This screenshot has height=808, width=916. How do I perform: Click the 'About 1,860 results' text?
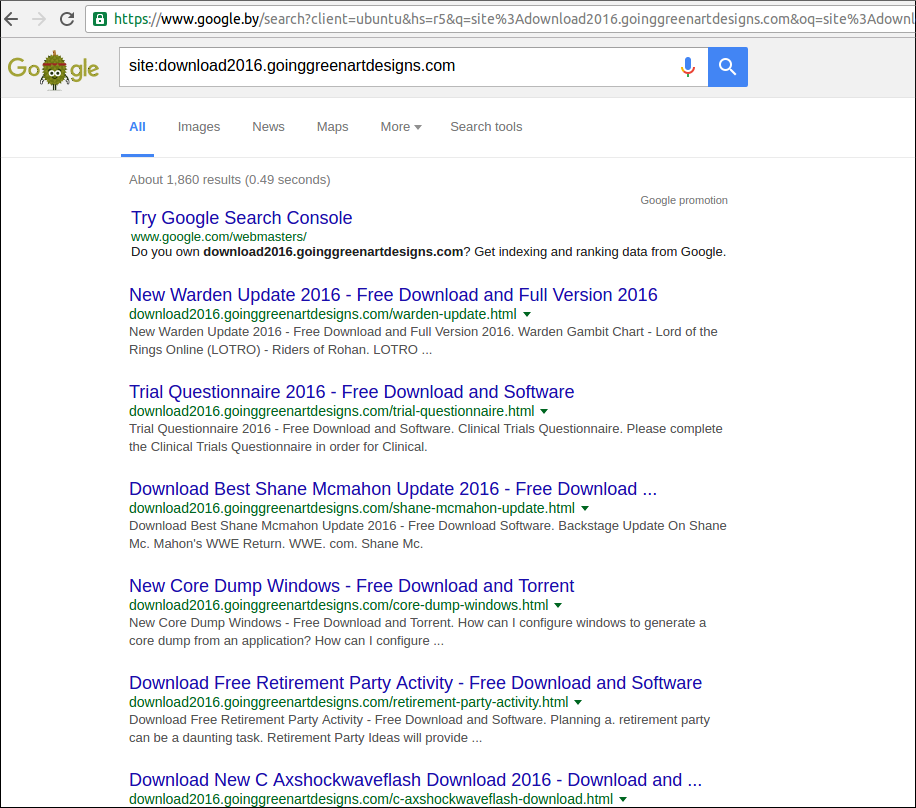pyautogui.click(x=230, y=180)
